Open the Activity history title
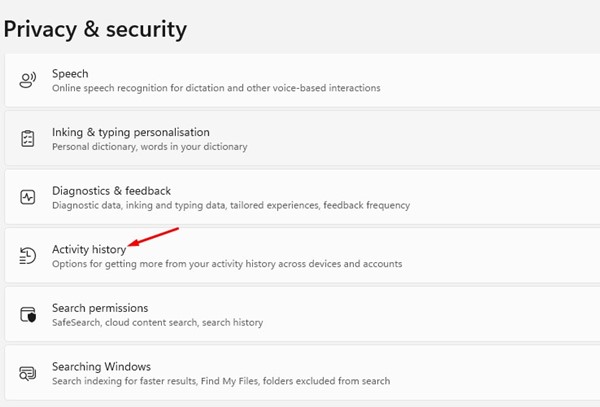This screenshot has height=407, width=600. (89, 249)
